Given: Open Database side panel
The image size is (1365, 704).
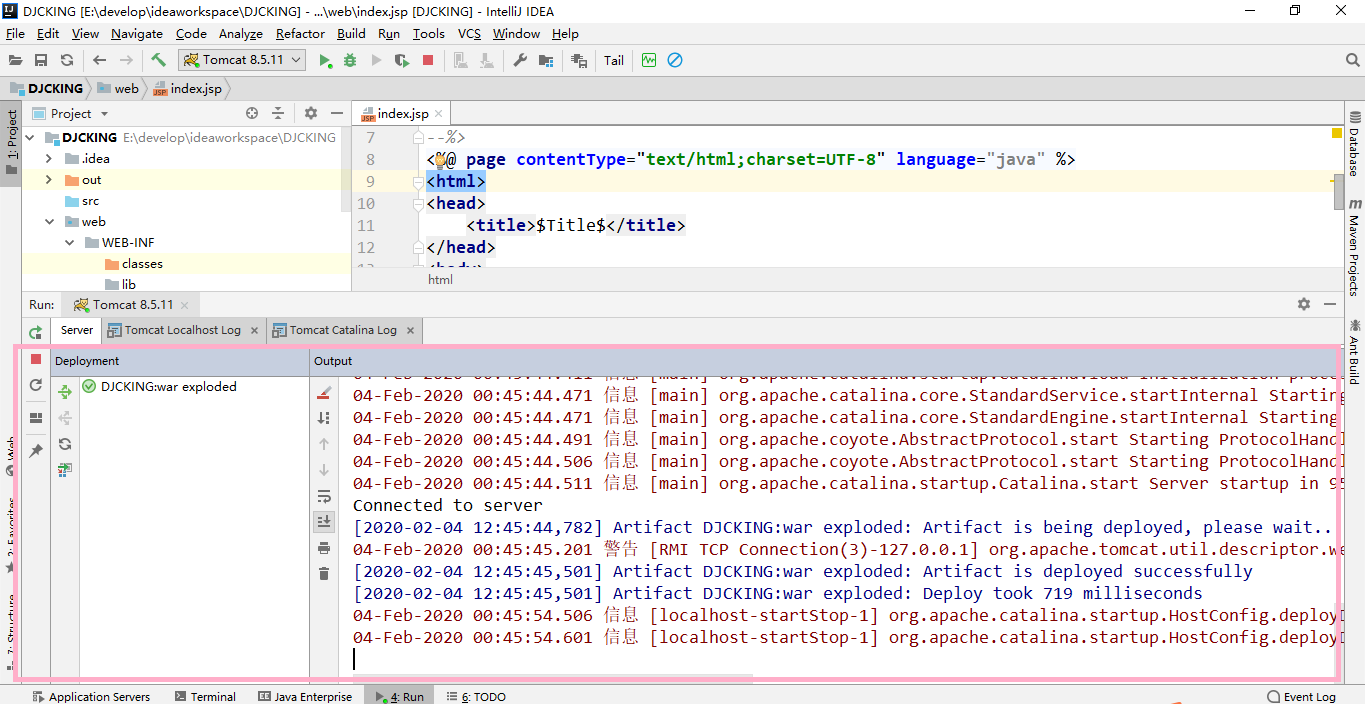Looking at the screenshot, I should 1354,142.
